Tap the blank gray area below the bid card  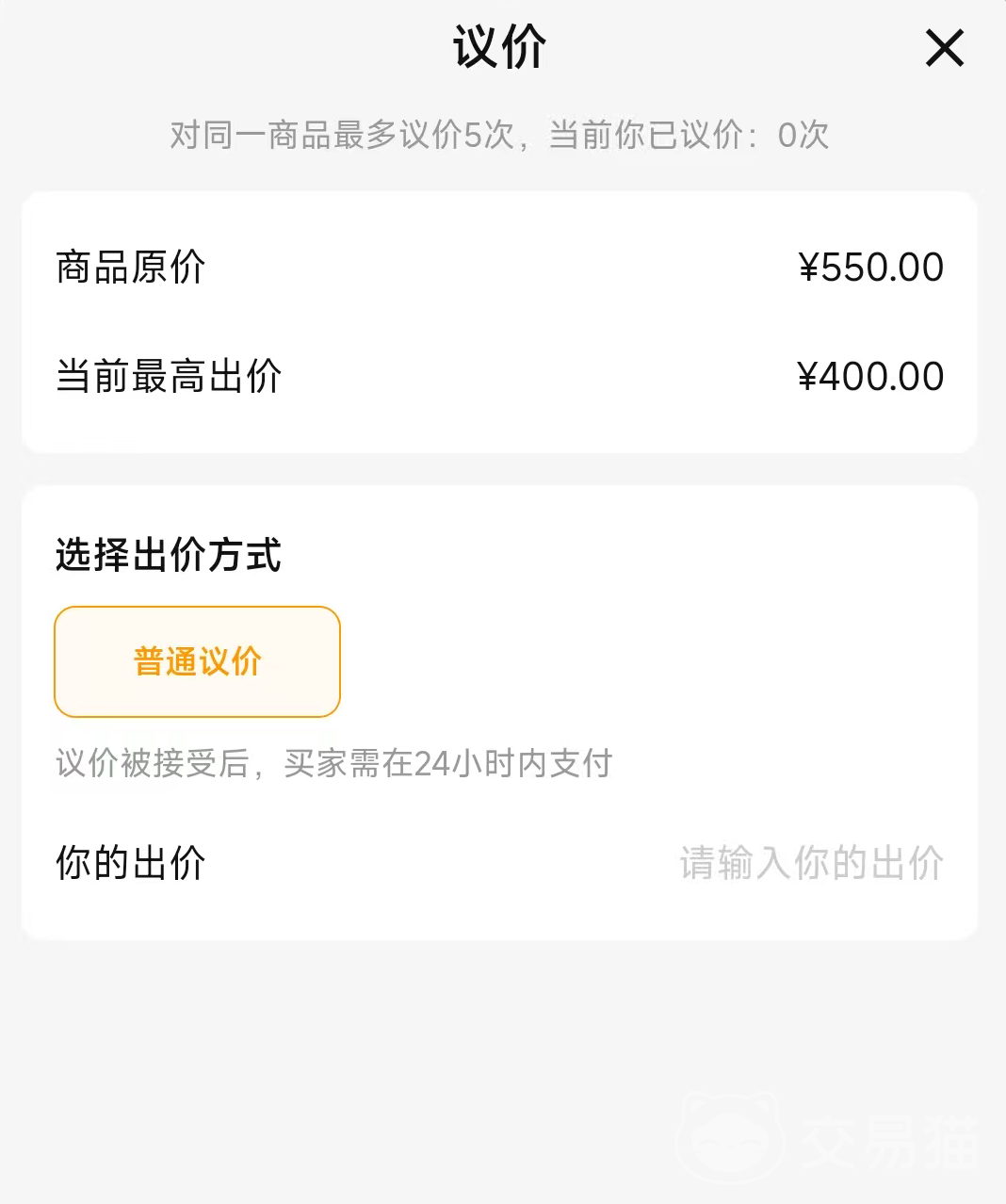pyautogui.click(x=377, y=1055)
